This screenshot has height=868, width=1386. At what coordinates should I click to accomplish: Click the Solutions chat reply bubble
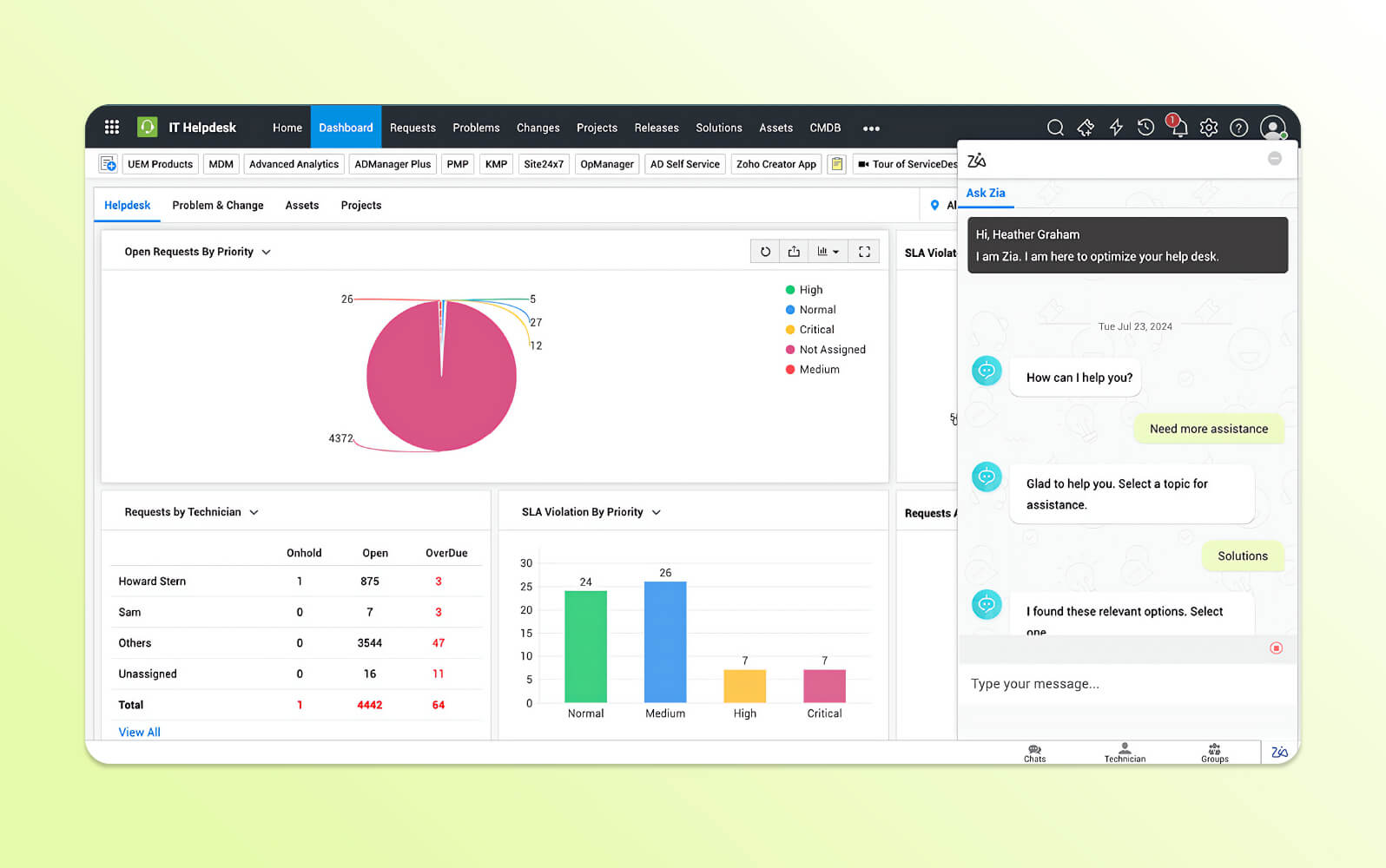click(x=1243, y=556)
